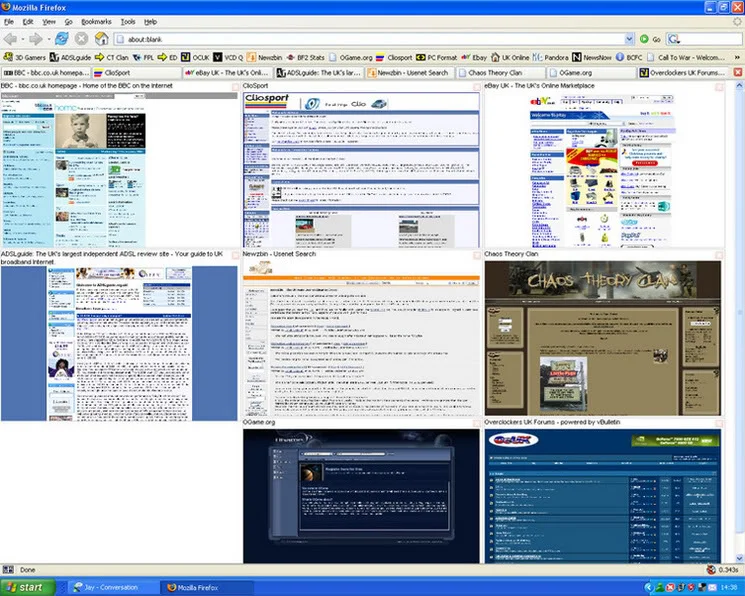745x596 pixels.
Task: Open the BF2 Stats bookmark
Action: (x=306, y=57)
